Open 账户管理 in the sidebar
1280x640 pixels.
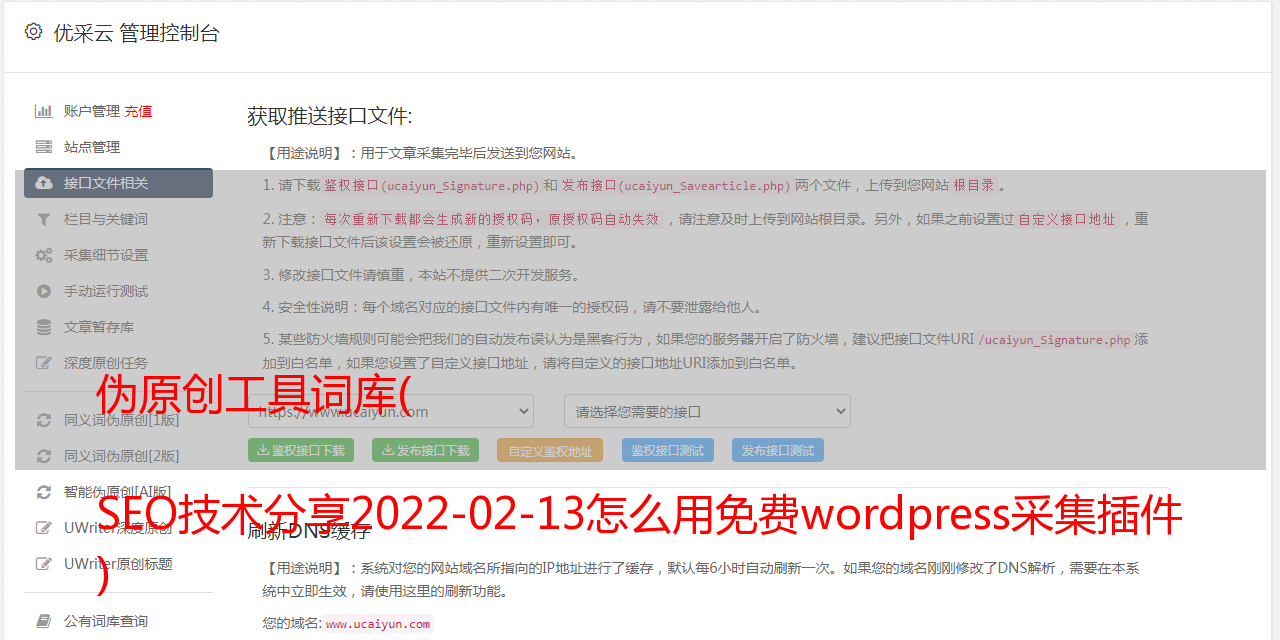[x=92, y=111]
